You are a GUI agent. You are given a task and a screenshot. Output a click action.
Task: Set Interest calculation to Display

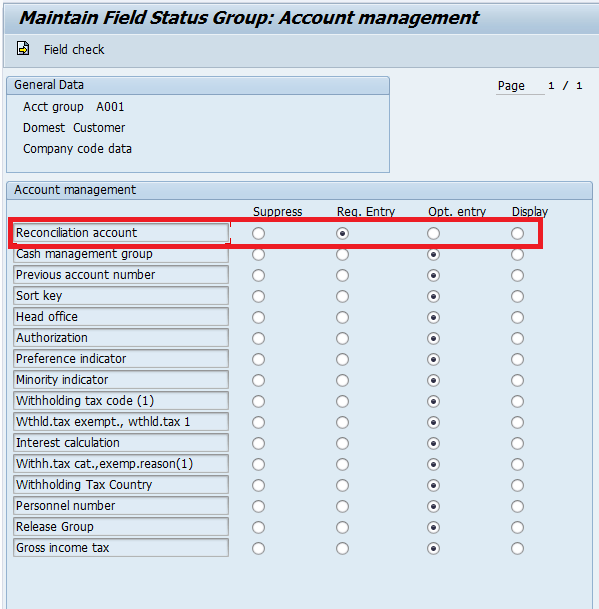click(x=517, y=443)
